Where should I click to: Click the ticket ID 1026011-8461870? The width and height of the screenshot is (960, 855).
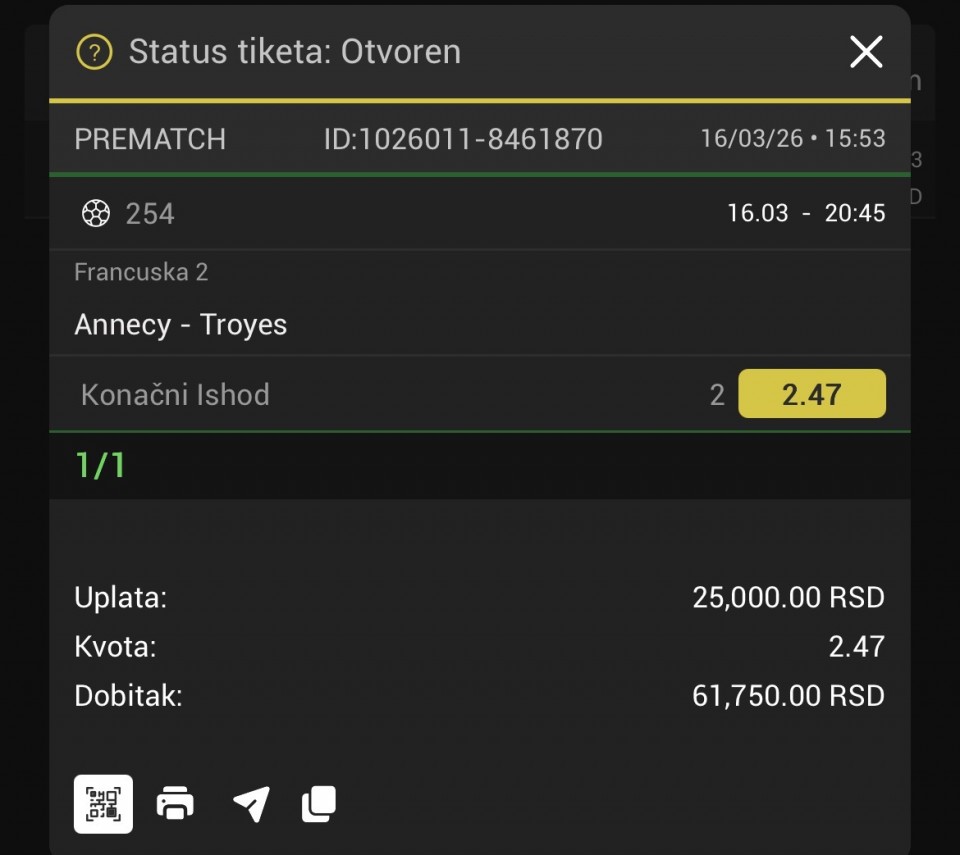click(x=463, y=139)
